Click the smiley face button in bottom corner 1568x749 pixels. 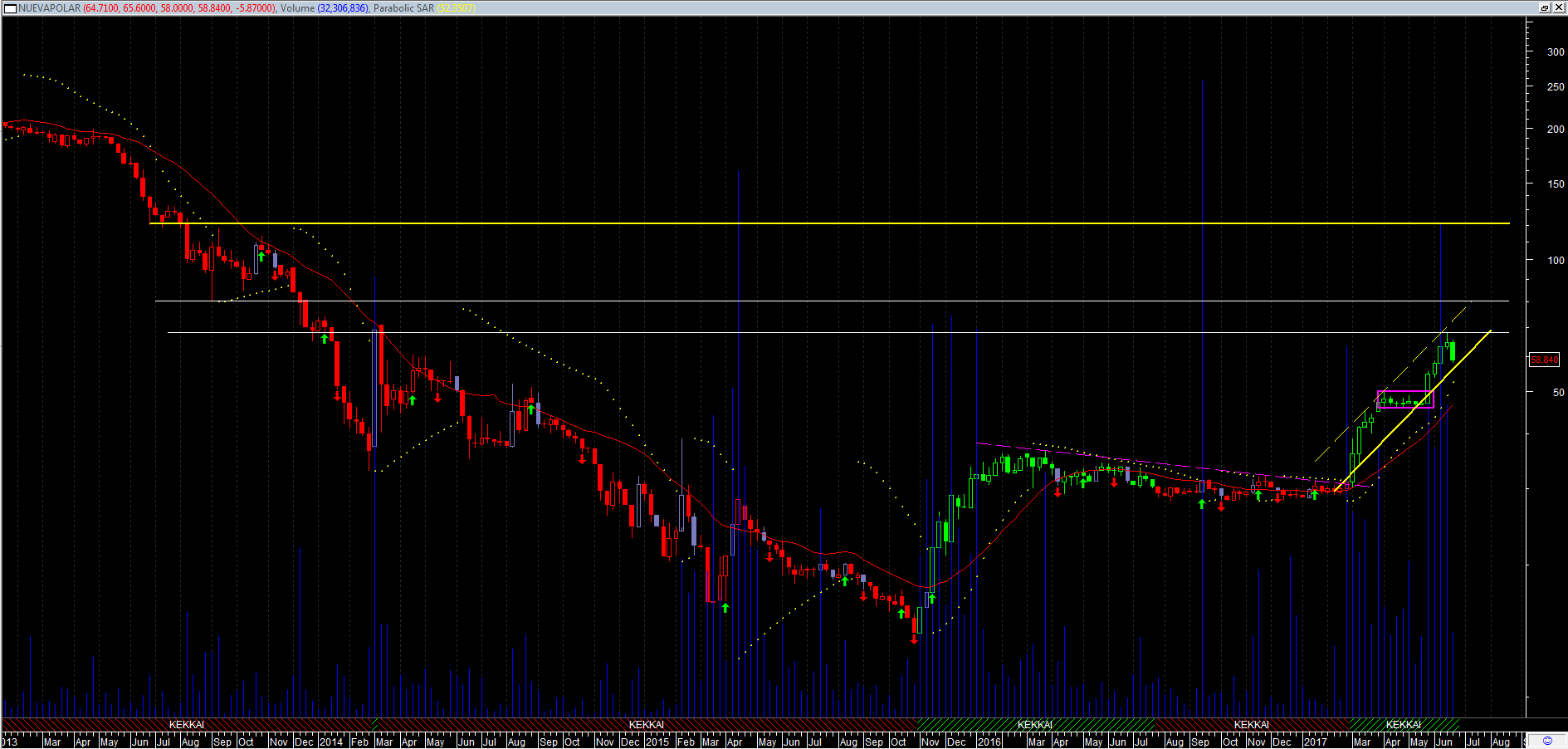1547,741
